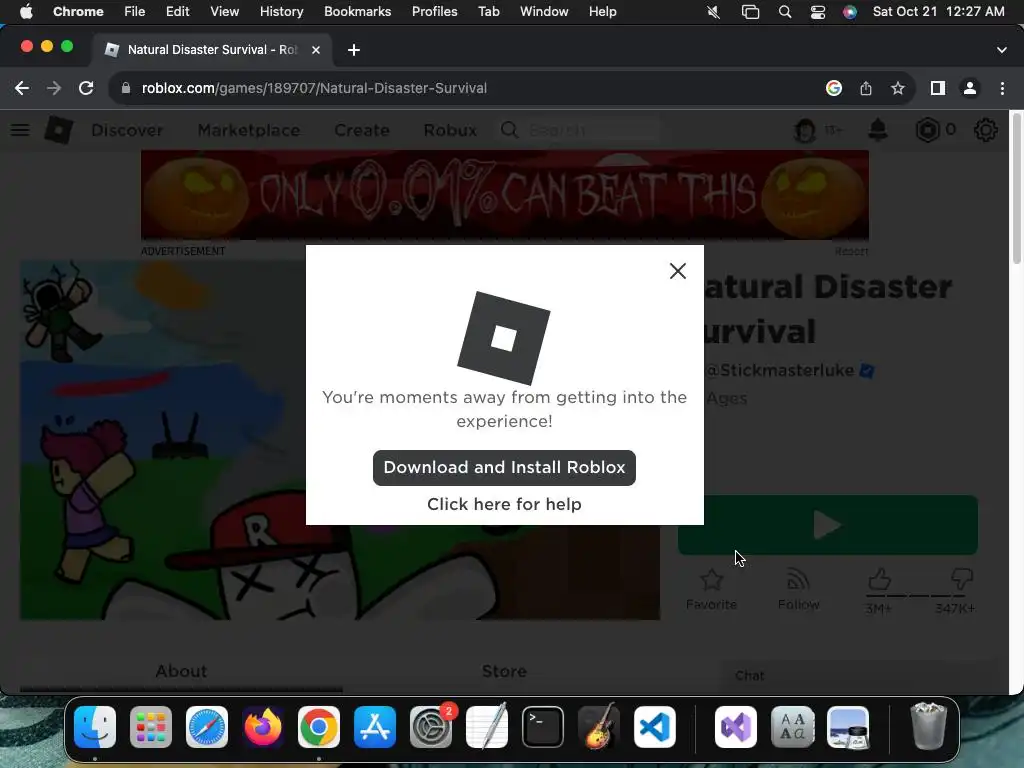Open the Discover page
Screen dimensions: 1024x768
(127, 131)
